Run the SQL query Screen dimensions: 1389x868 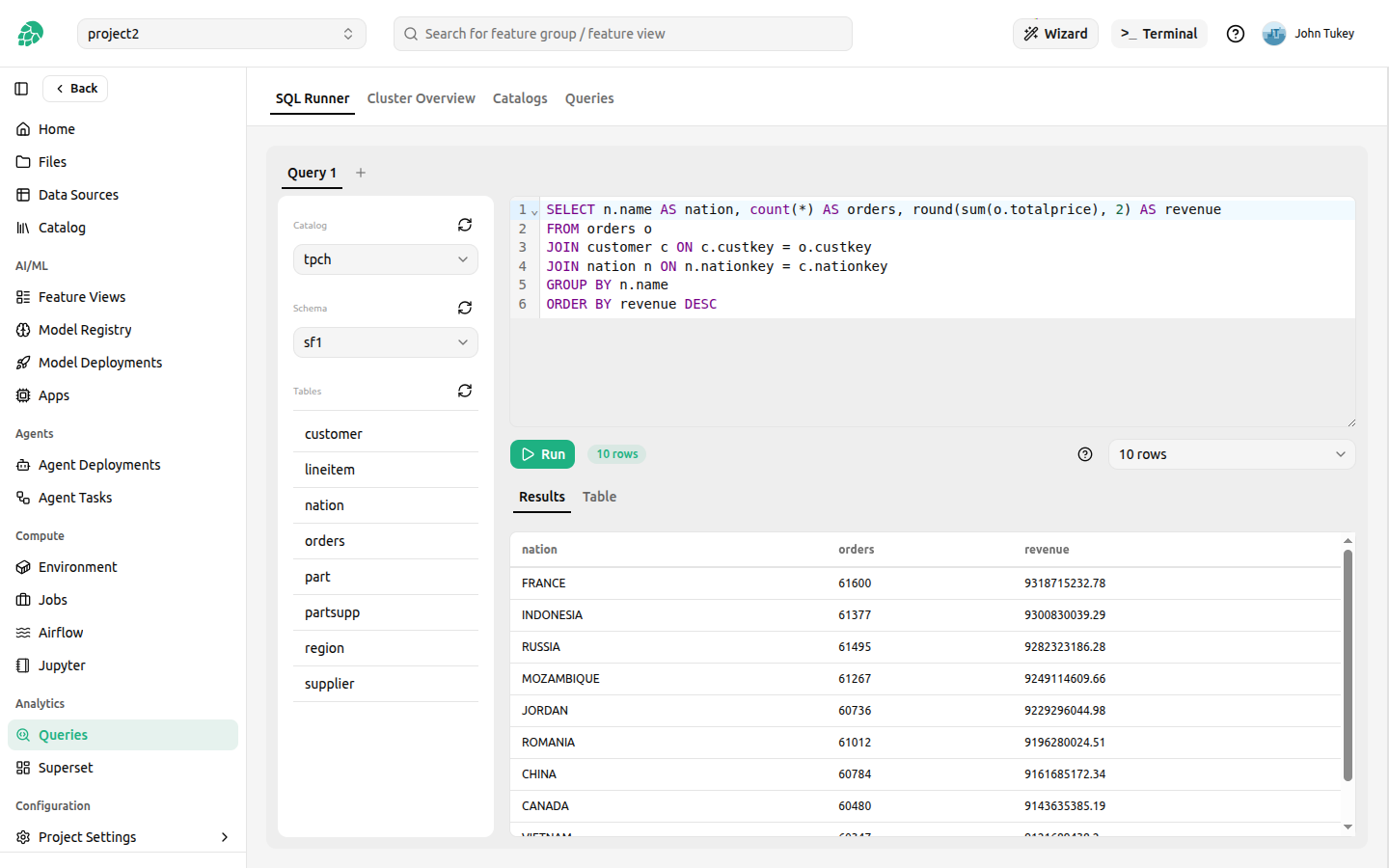(x=543, y=454)
